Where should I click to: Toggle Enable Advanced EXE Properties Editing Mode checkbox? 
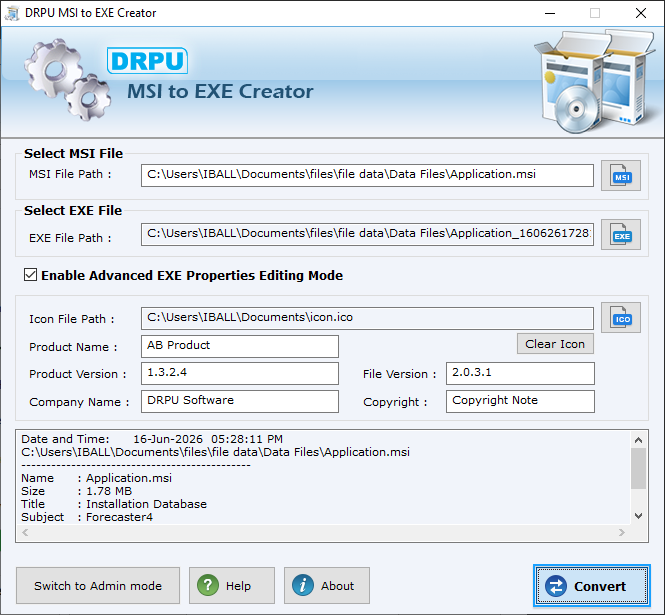(30, 275)
